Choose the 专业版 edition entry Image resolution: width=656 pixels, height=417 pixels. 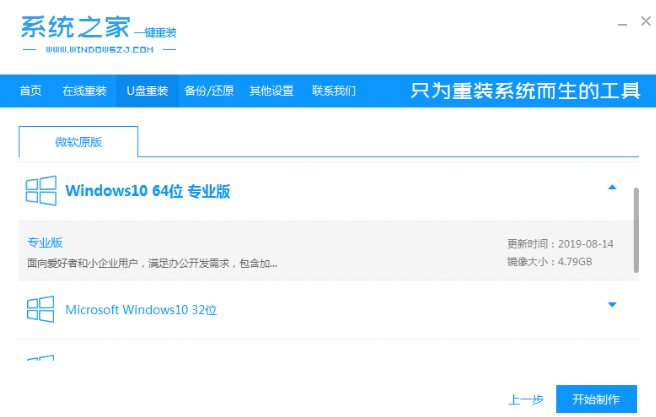click(45, 243)
